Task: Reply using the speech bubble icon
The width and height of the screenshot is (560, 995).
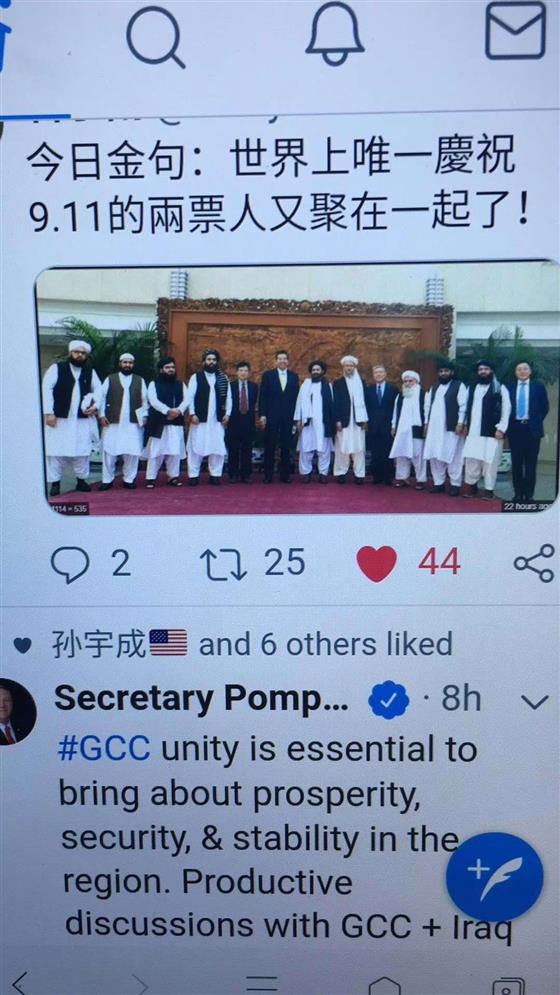Action: pyautogui.click(x=70, y=565)
